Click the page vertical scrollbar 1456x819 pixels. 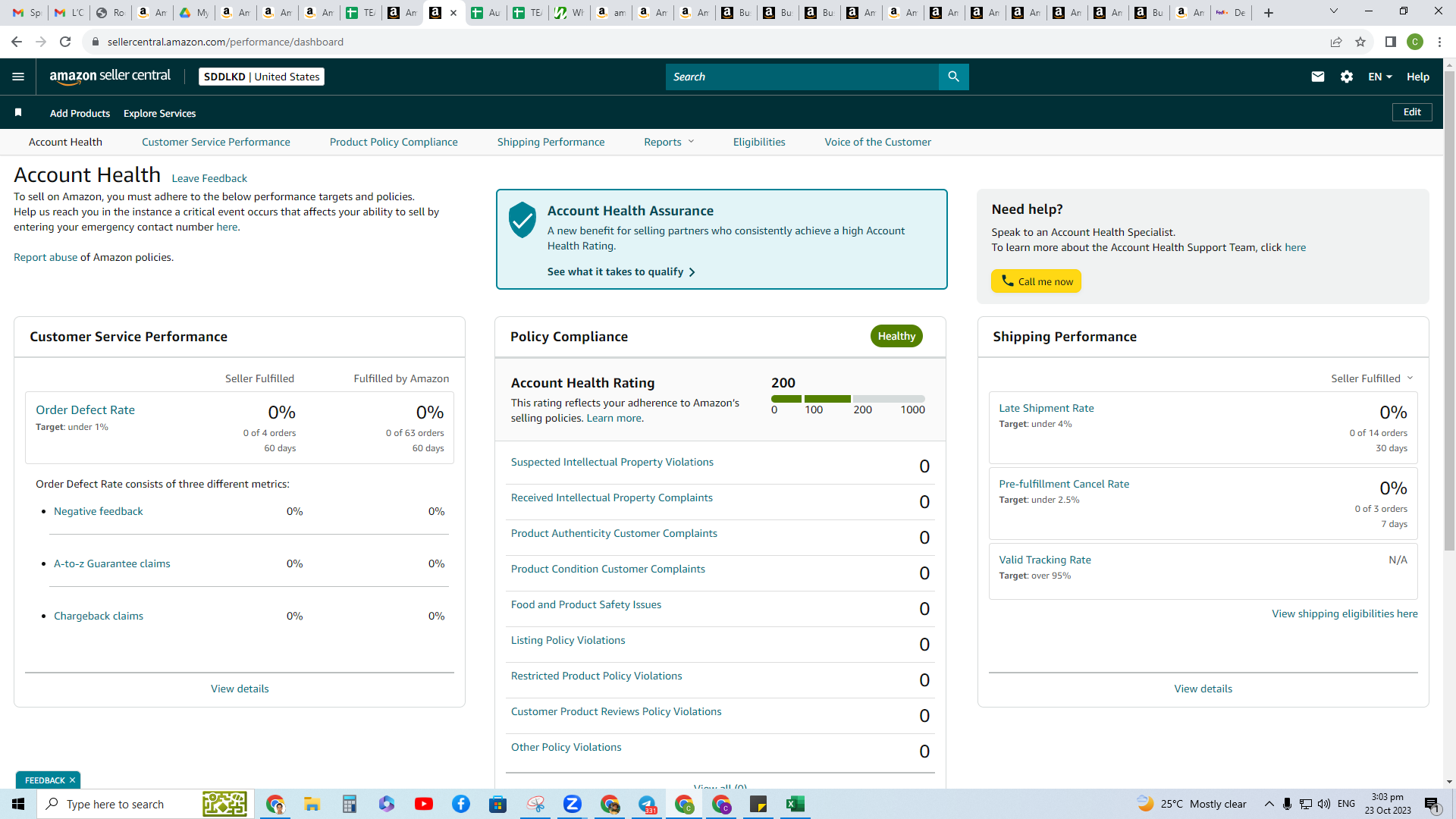[1449, 311]
